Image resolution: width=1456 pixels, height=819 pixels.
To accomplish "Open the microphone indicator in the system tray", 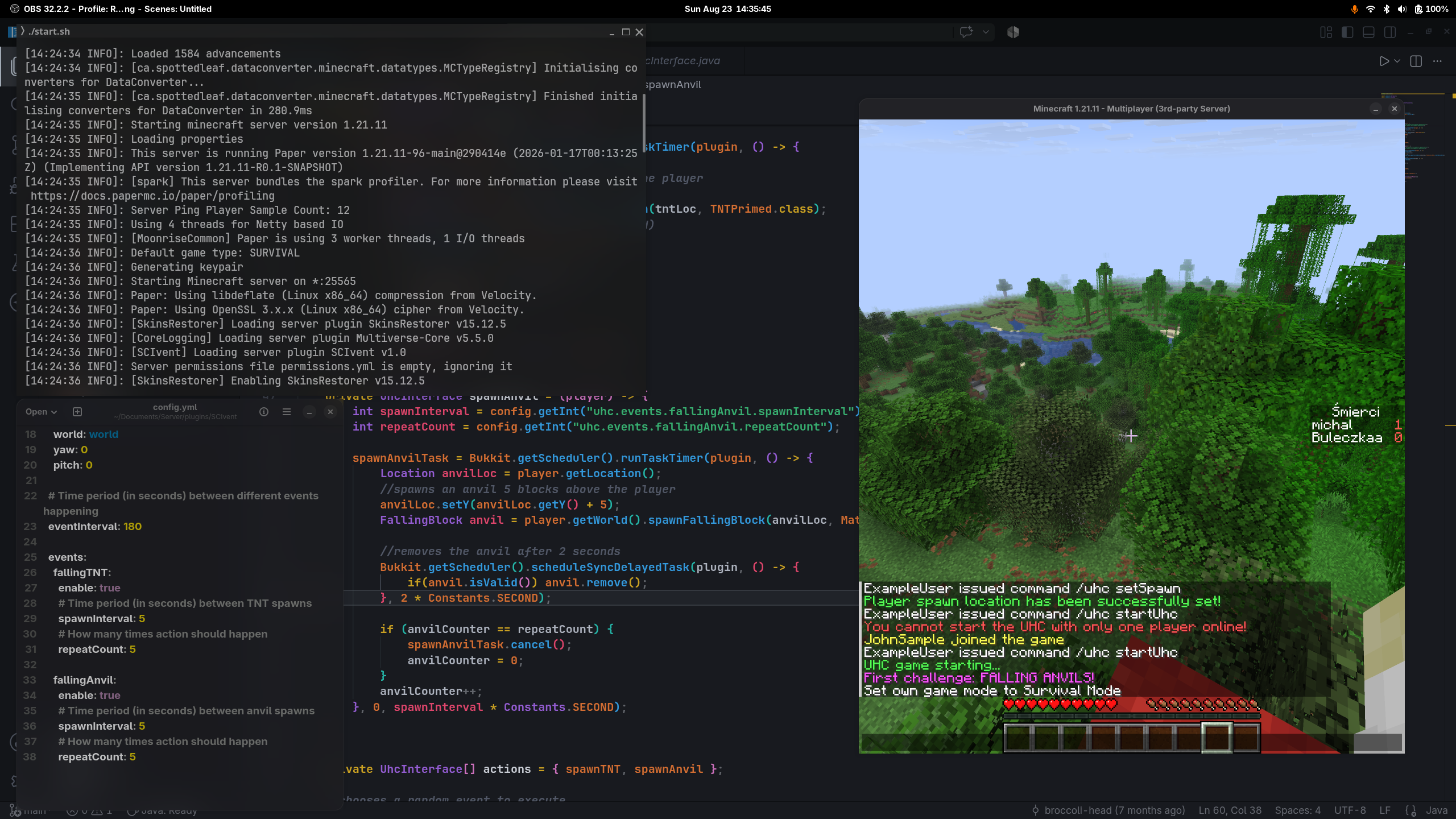I will [x=1354, y=9].
